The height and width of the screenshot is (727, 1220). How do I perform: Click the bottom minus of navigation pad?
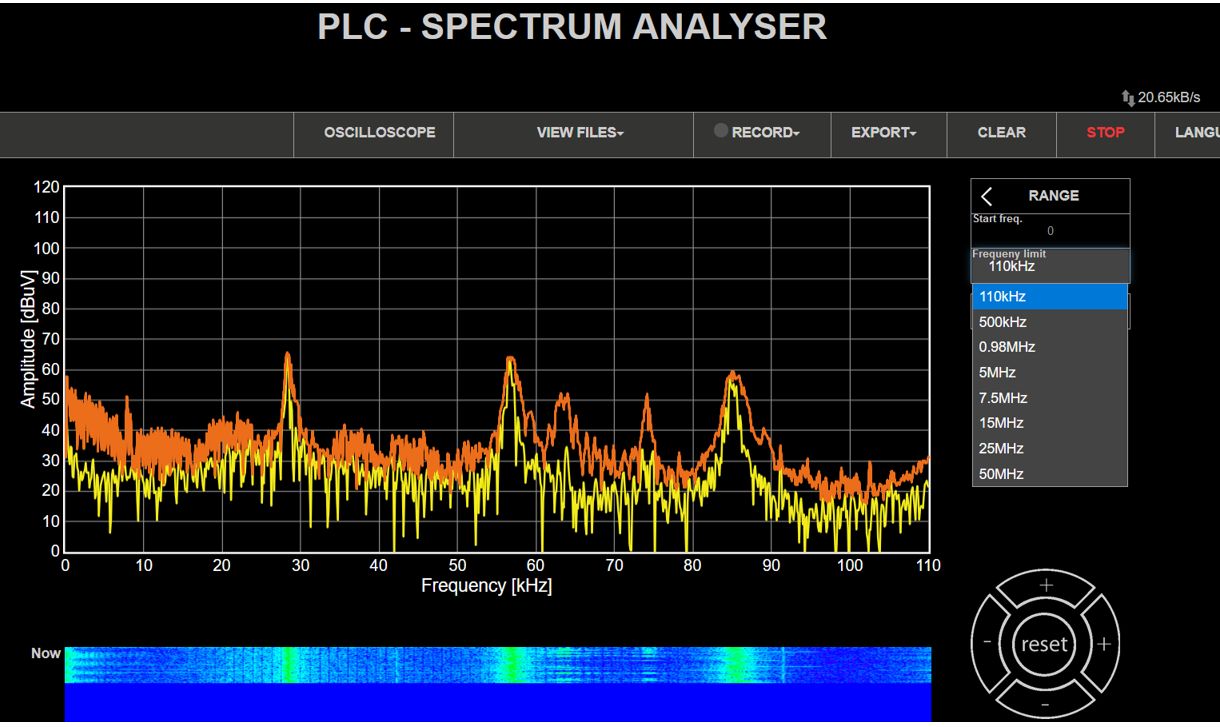pyautogui.click(x=1045, y=703)
